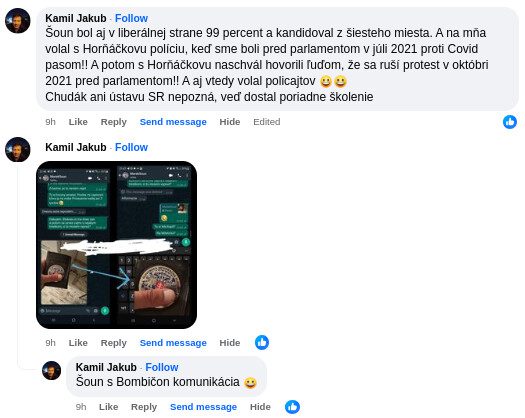This screenshot has height=418, width=525.
Task: Reply to the Bombičon komunikácia comment
Action: pyautogui.click(x=144, y=407)
